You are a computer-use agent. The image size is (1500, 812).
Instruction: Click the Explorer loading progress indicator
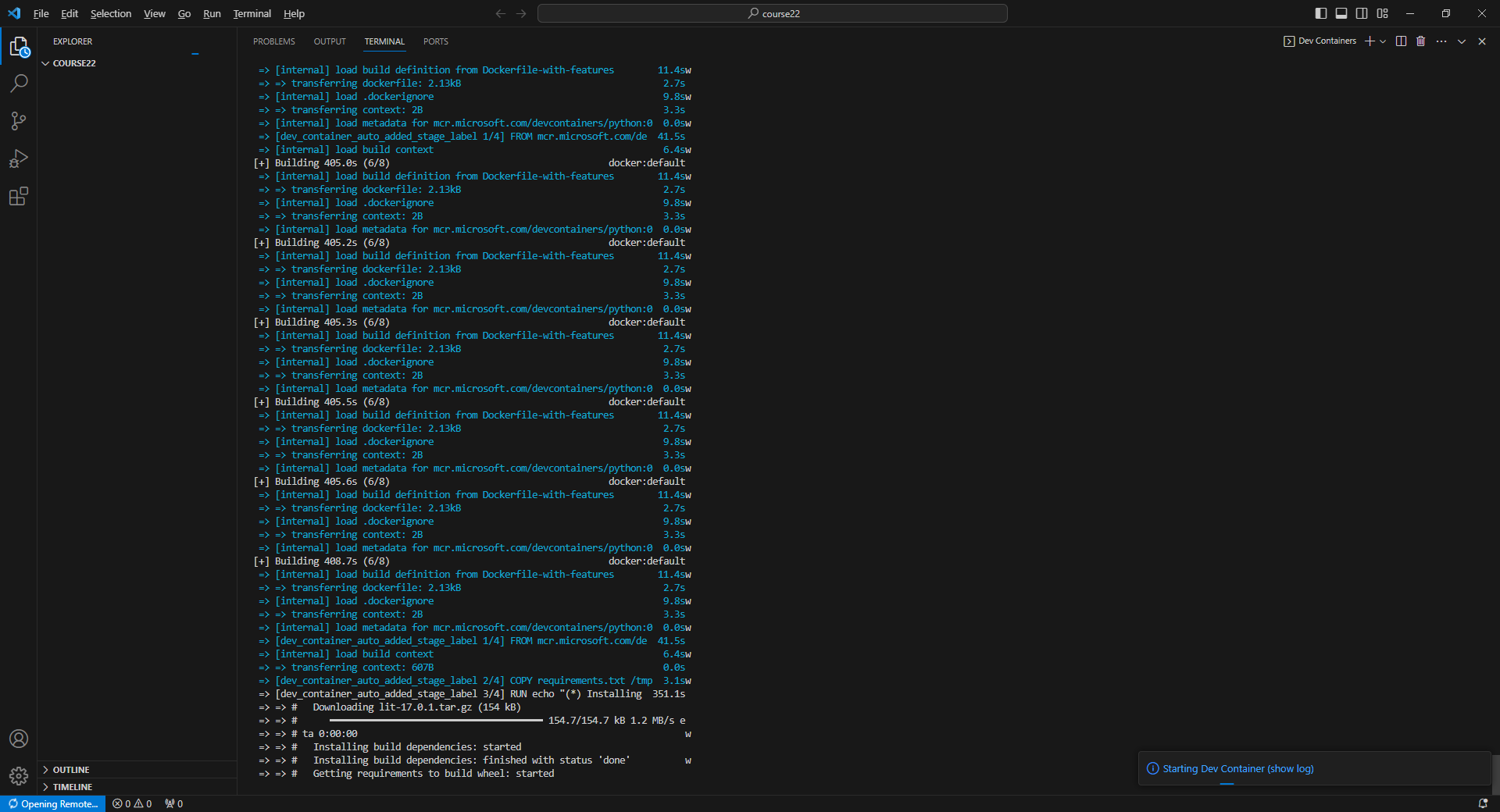click(x=195, y=54)
